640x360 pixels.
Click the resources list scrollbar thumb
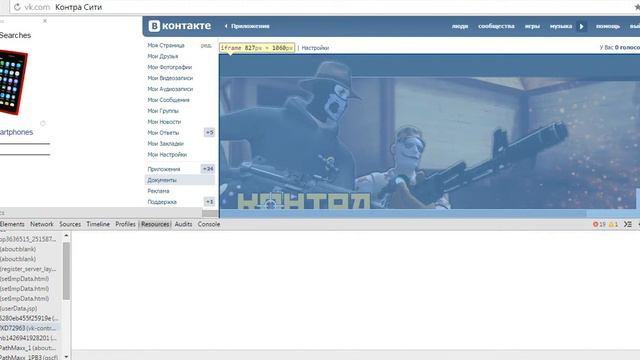pos(66,271)
